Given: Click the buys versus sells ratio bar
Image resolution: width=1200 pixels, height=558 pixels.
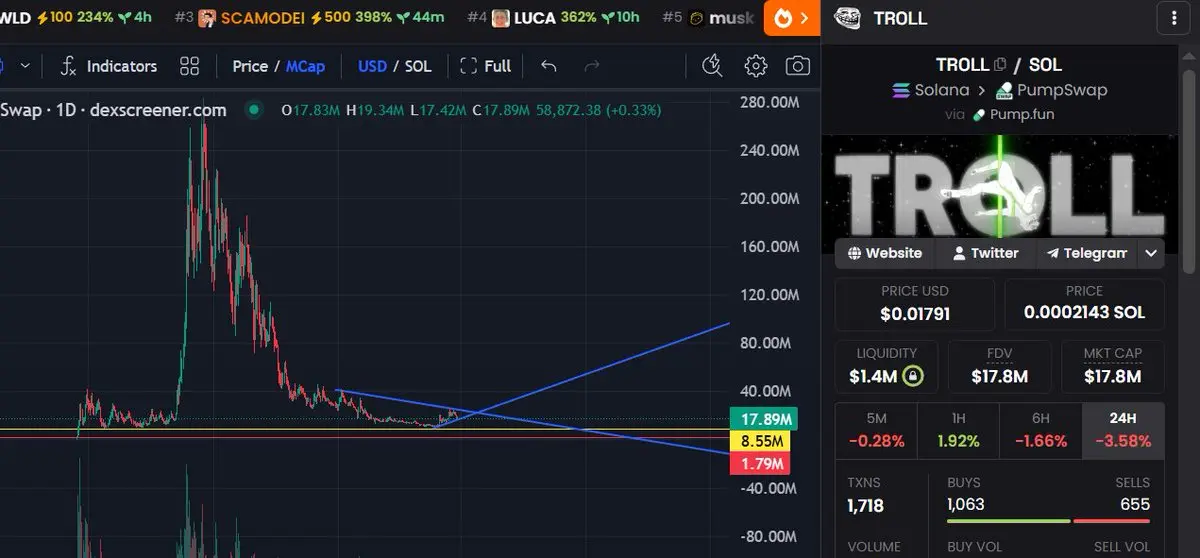Looking at the screenshot, I should coord(1048,521).
